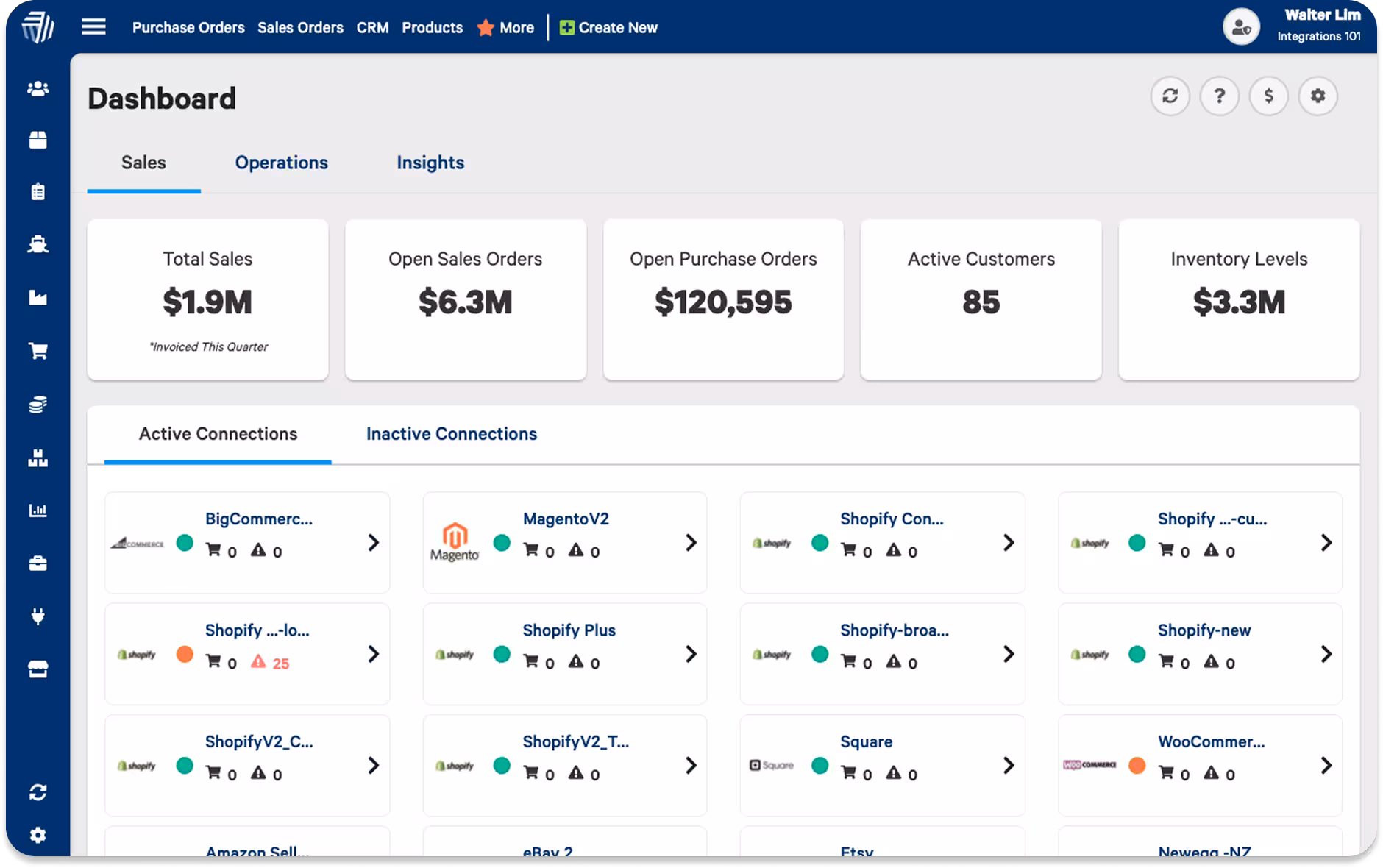
Task: Open the Square connection link
Action: pyautogui.click(x=866, y=742)
